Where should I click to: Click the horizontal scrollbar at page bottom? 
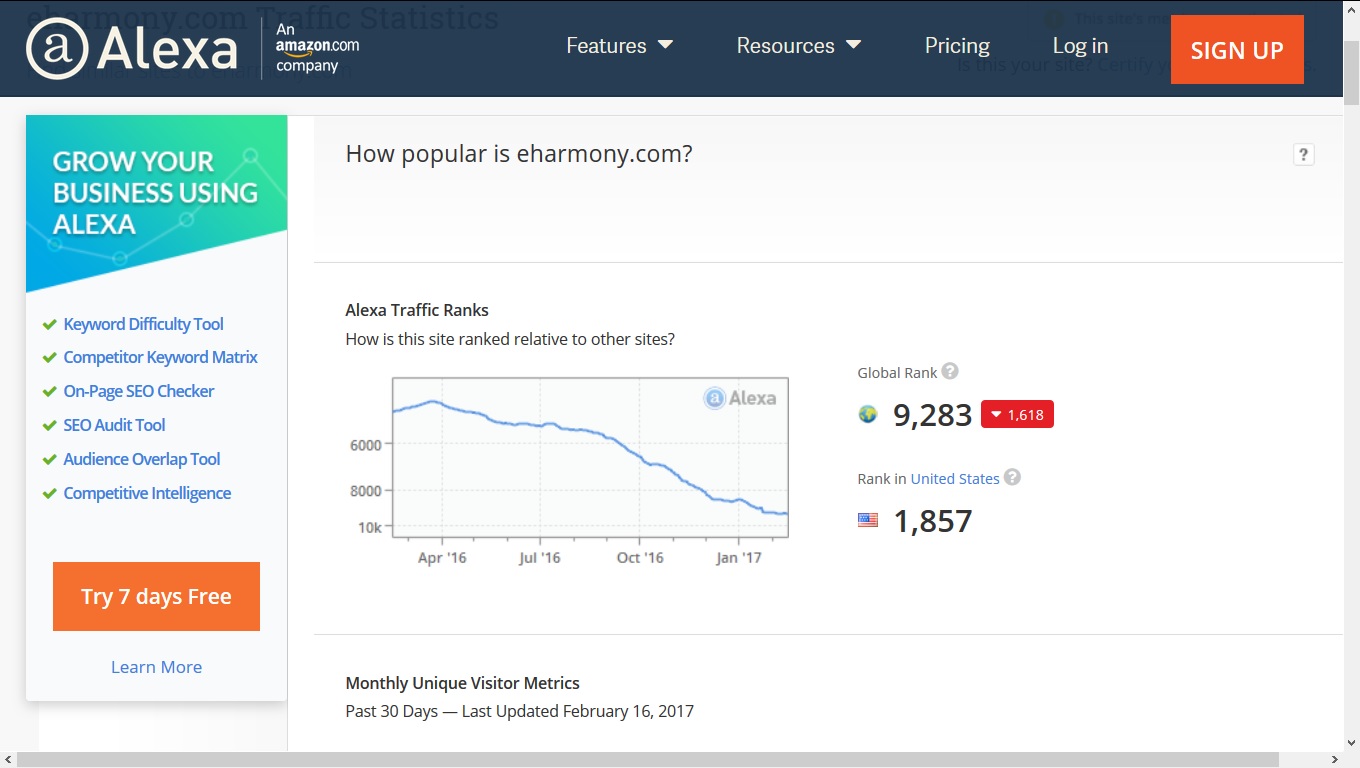click(x=648, y=760)
